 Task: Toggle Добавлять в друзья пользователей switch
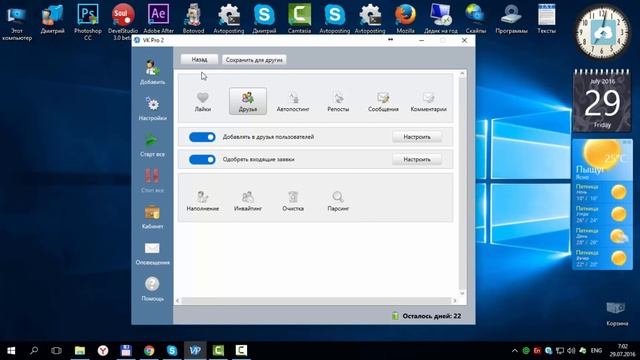point(202,137)
